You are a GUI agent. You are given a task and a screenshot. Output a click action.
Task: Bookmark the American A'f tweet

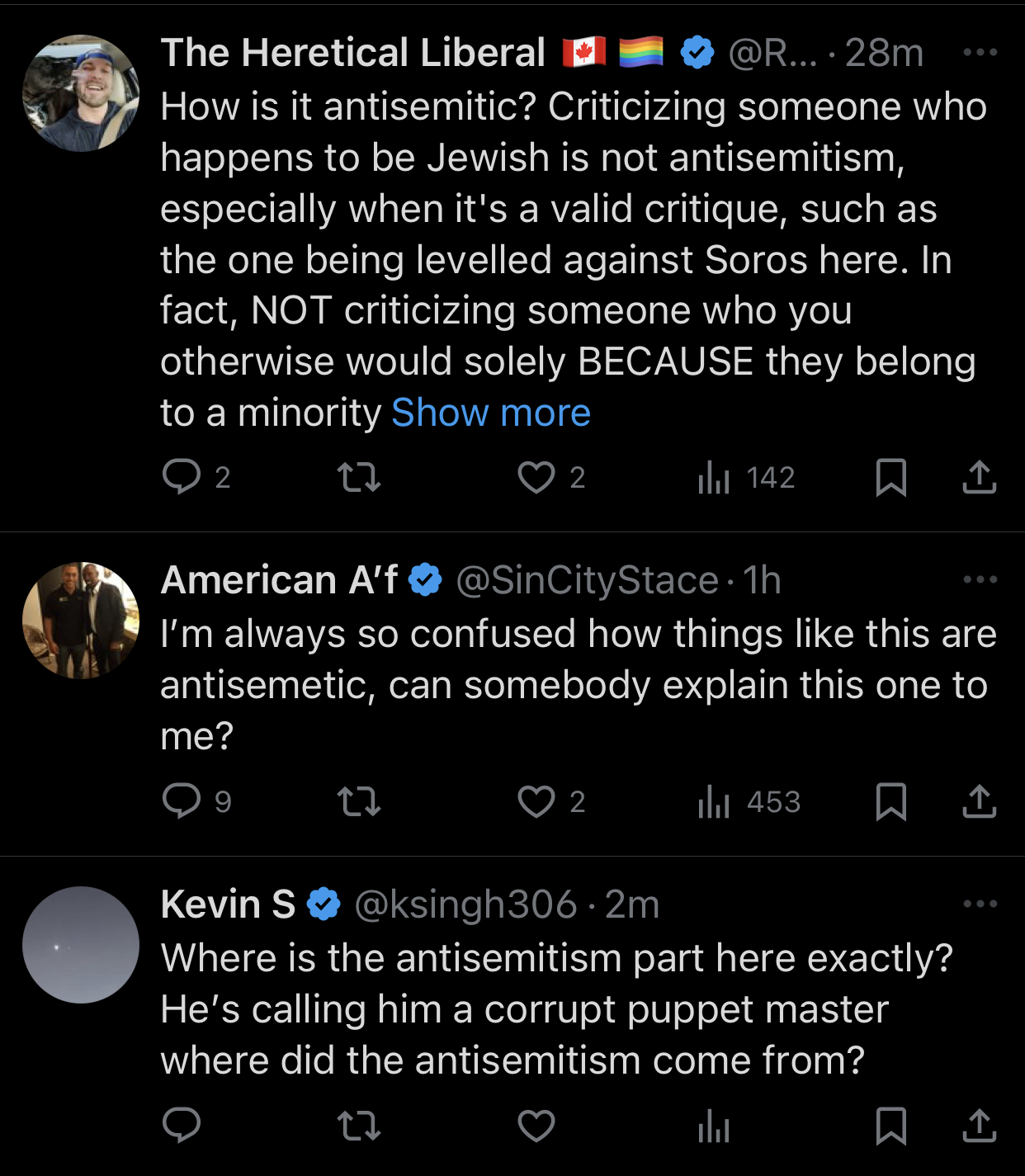[x=890, y=801]
